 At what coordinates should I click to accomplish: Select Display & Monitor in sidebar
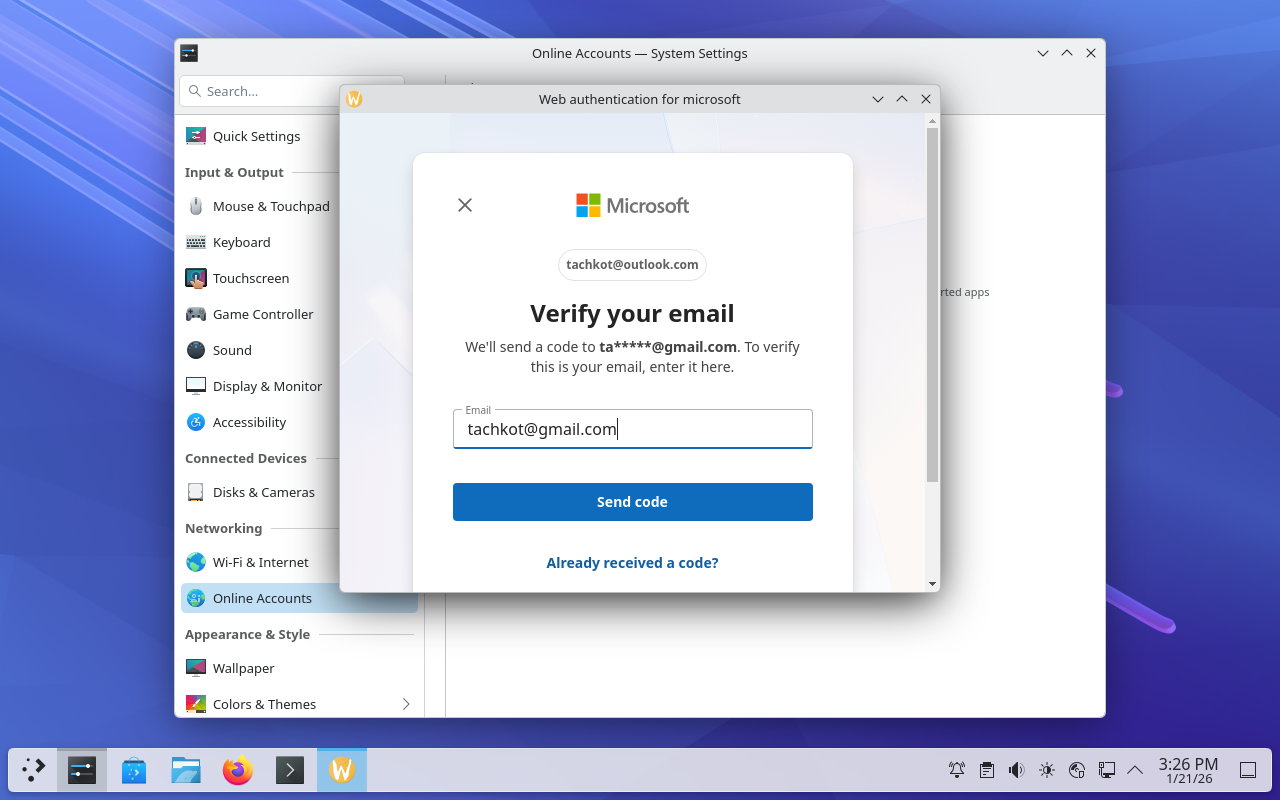(267, 386)
